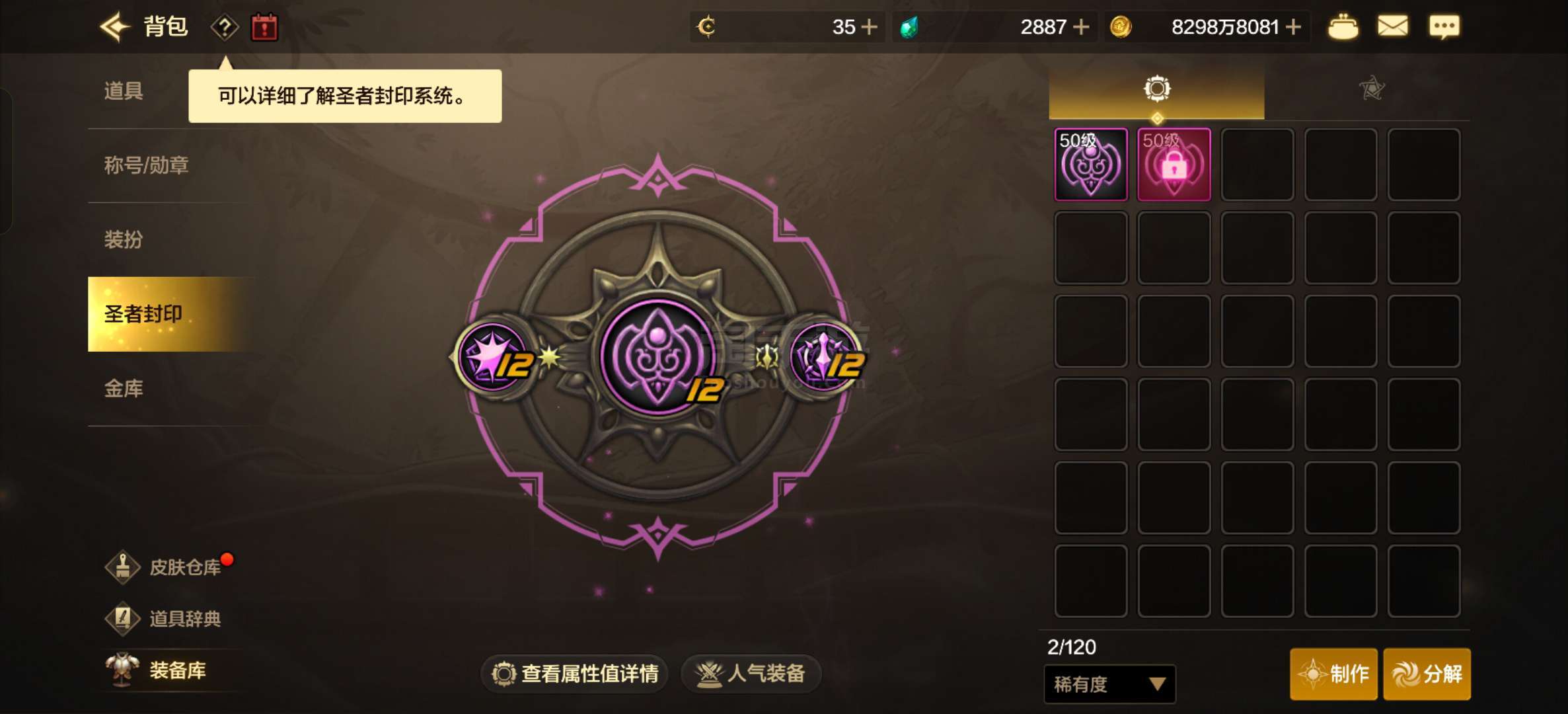This screenshot has width=1568, height=714.
Task: Open the gold pouch shop icon
Action: pyautogui.click(x=1343, y=27)
